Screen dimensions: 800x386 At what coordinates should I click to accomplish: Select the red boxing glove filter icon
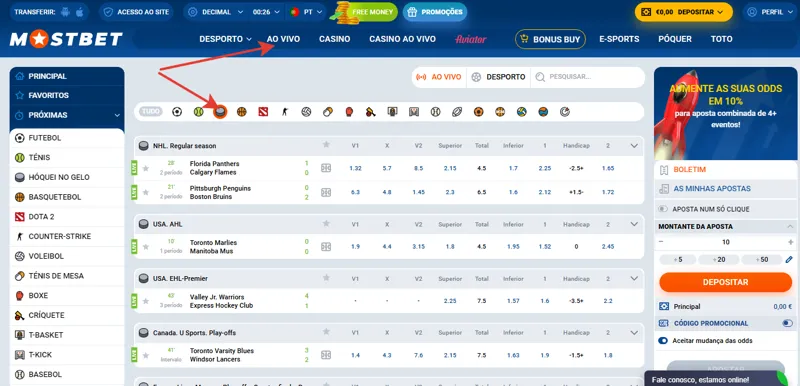coord(349,112)
